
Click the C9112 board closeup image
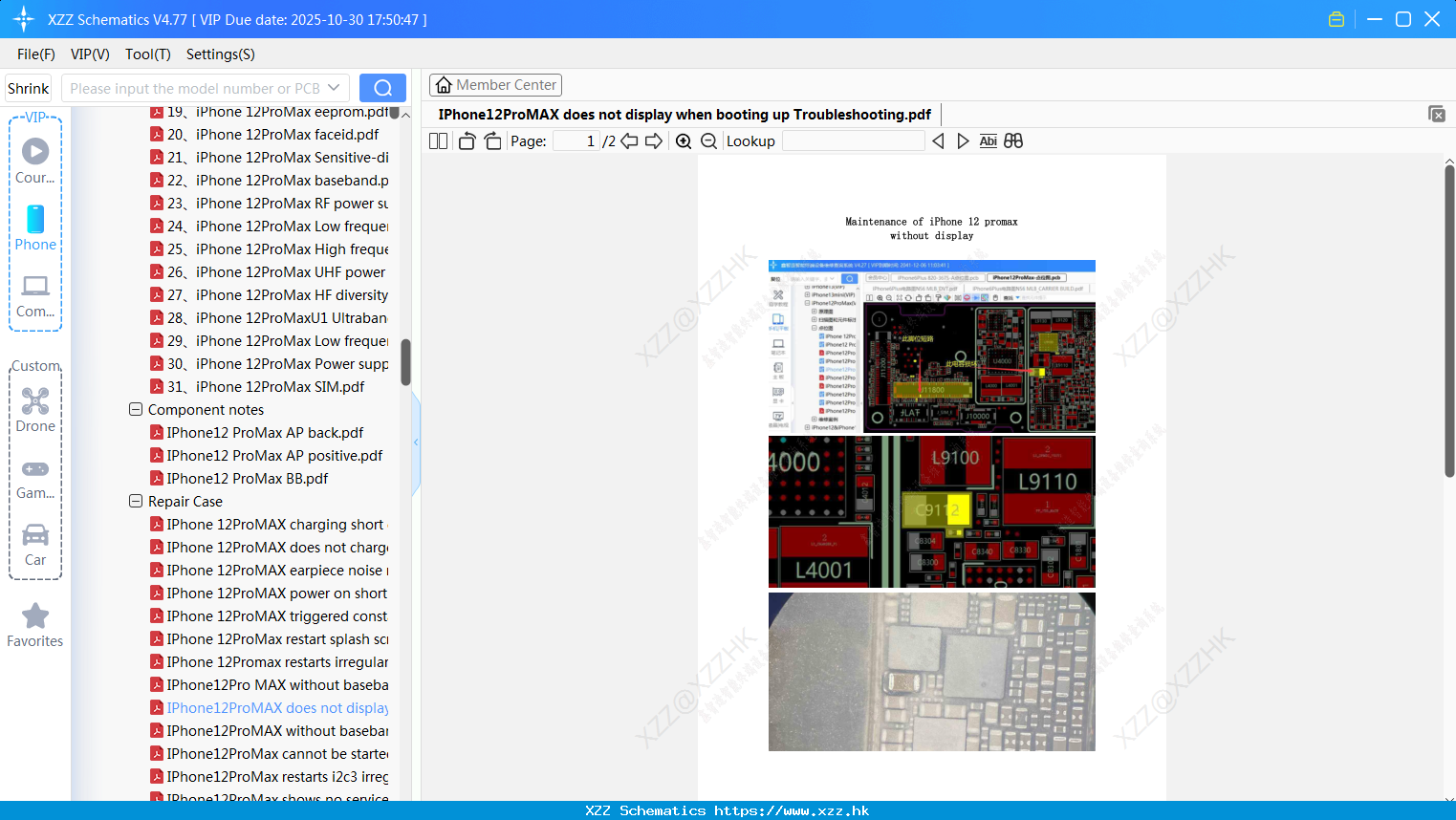coord(932,511)
